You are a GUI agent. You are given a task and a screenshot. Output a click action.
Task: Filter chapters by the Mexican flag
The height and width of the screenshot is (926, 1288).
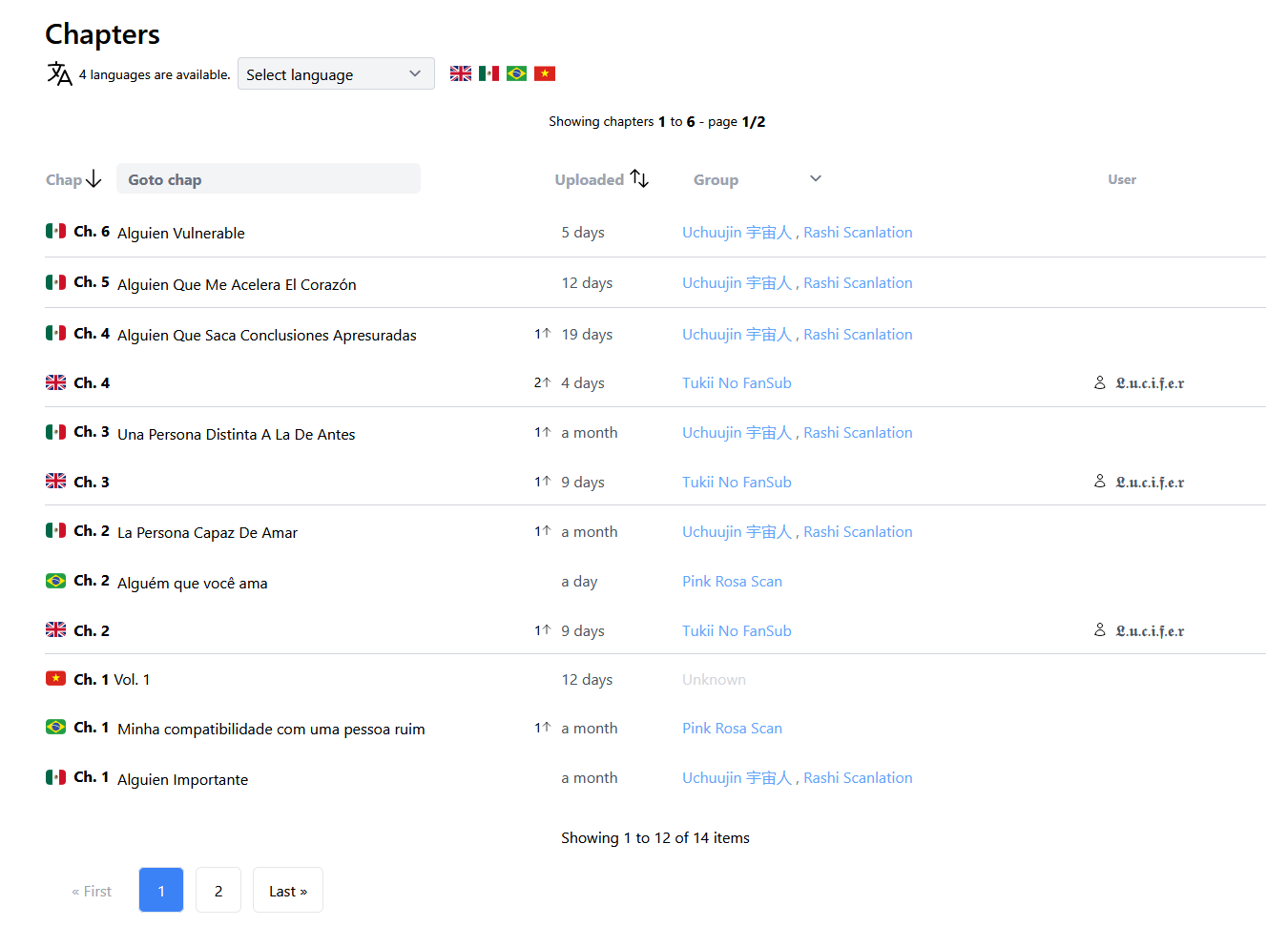tap(488, 73)
